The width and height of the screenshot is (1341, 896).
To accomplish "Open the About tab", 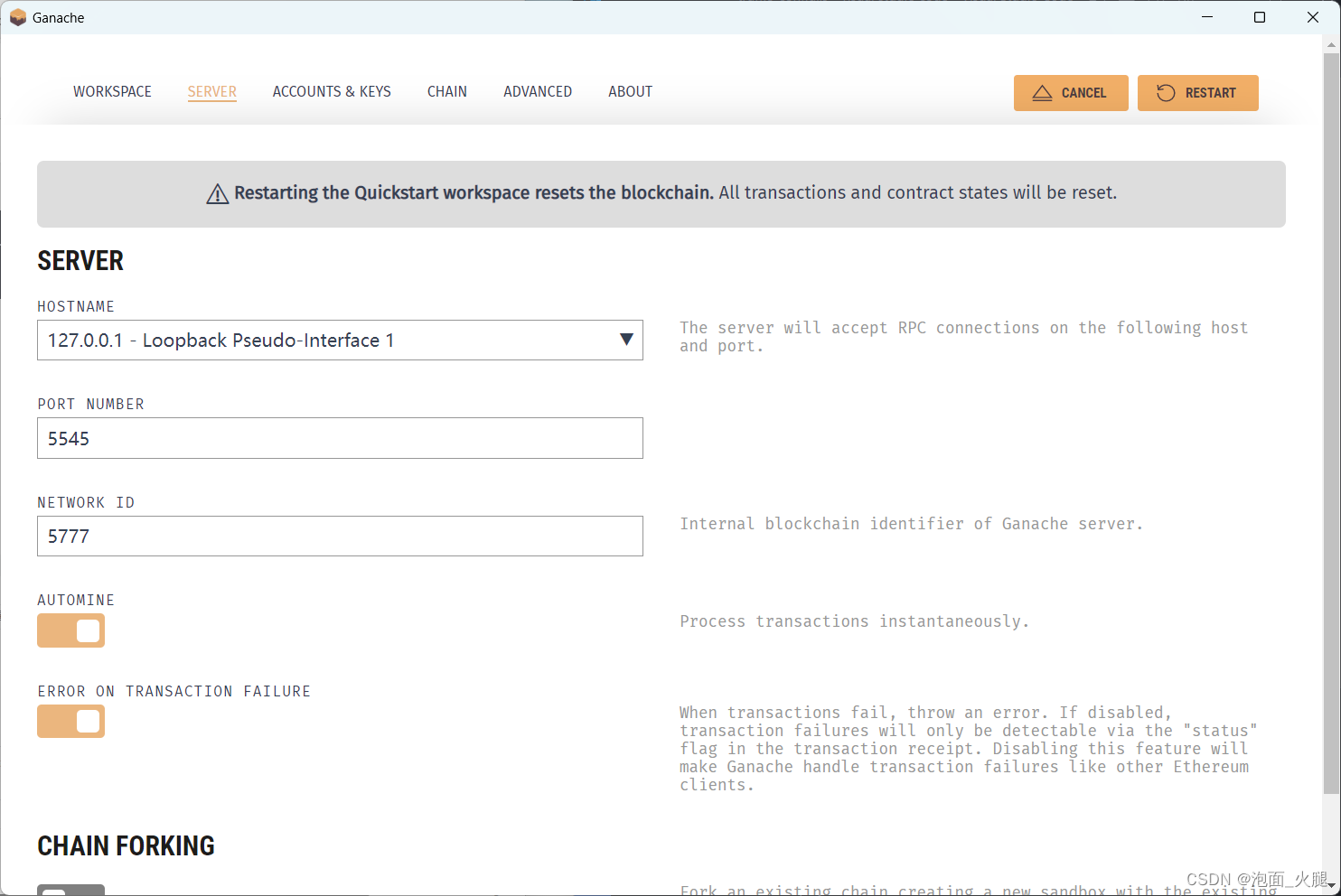I will click(x=630, y=91).
